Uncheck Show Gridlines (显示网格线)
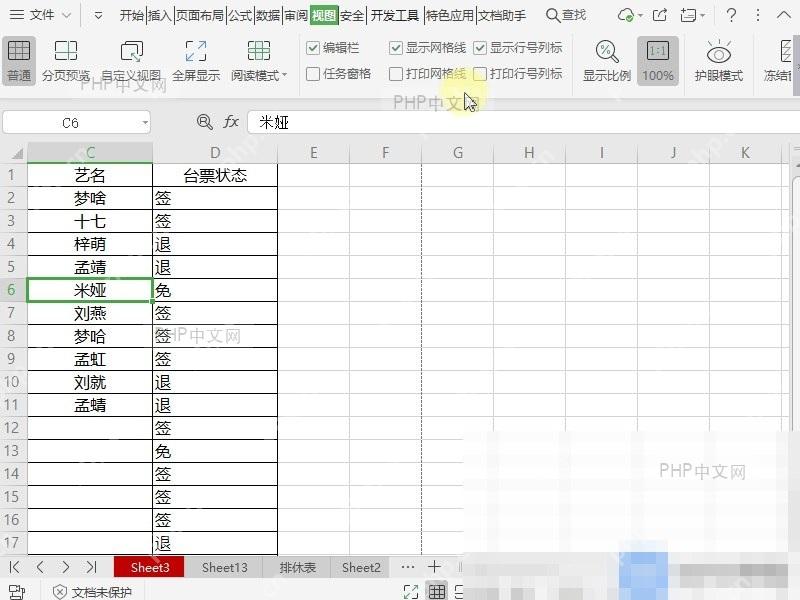Image resolution: width=800 pixels, height=600 pixels. click(395, 48)
